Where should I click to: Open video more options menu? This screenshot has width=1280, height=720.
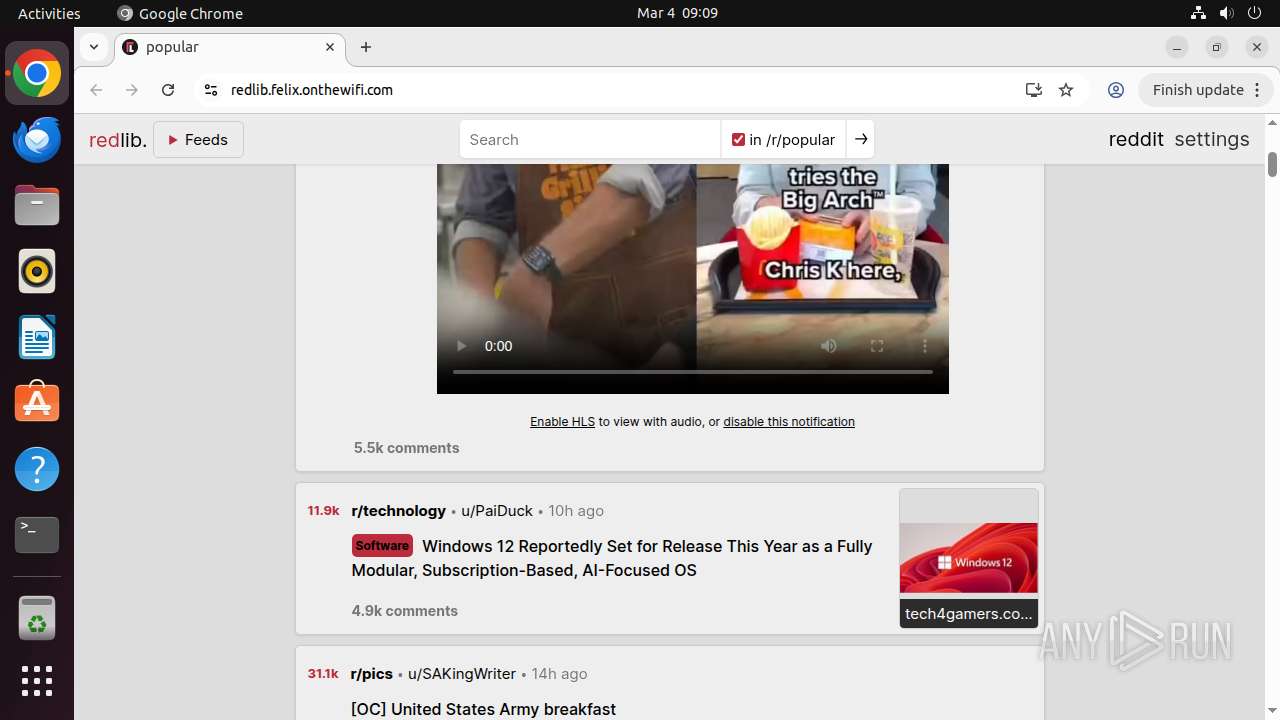925,346
